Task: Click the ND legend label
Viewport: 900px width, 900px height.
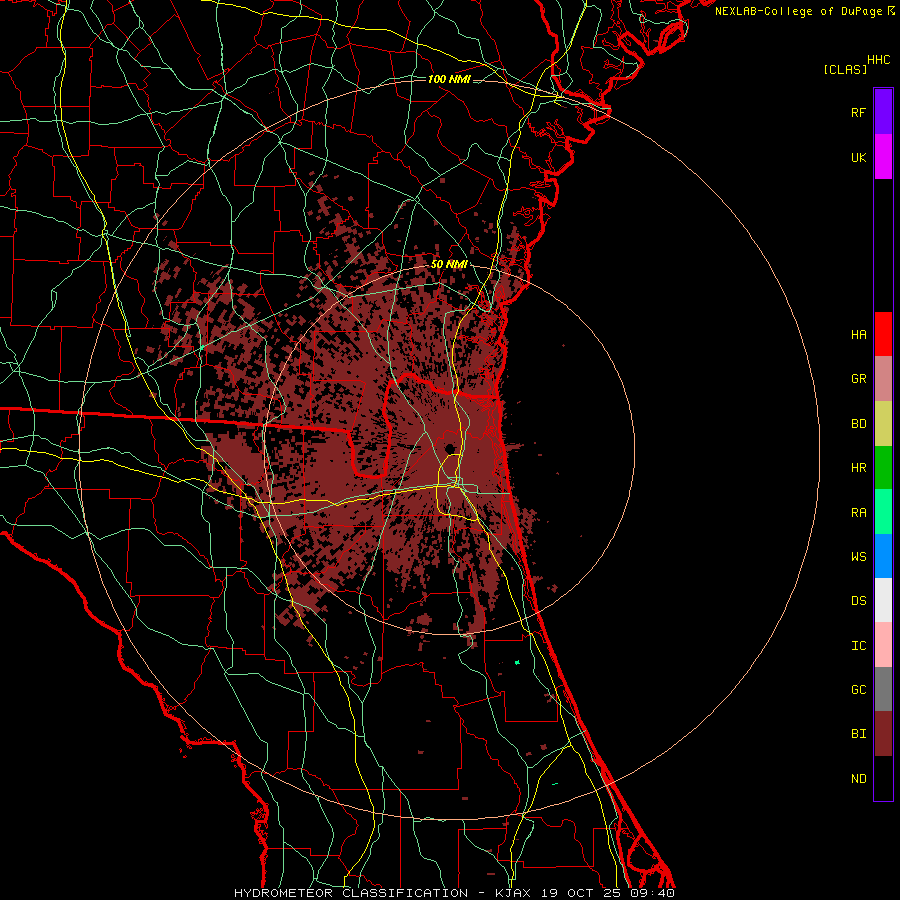Action: coord(859,779)
